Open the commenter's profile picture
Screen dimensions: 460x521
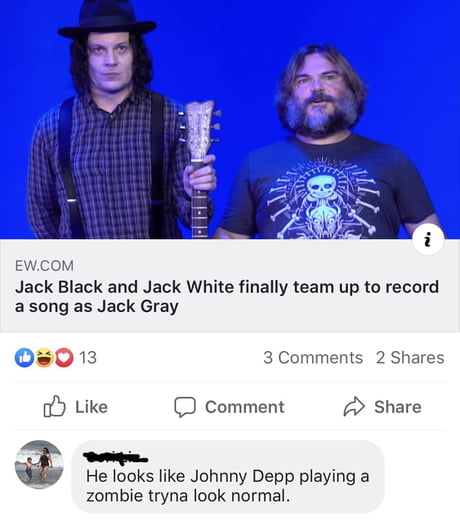(39, 464)
